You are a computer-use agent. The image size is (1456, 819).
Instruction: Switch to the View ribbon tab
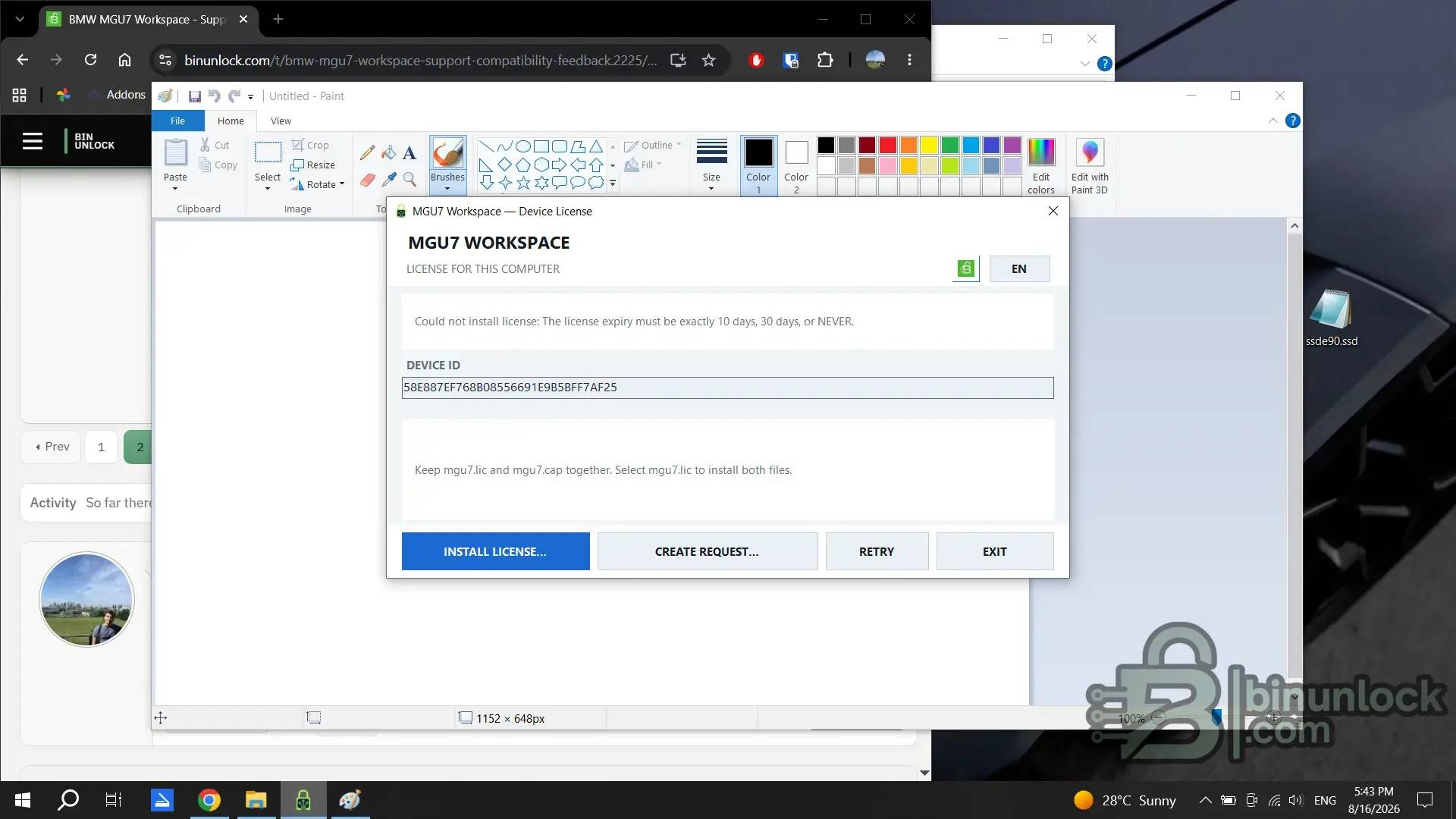281,121
